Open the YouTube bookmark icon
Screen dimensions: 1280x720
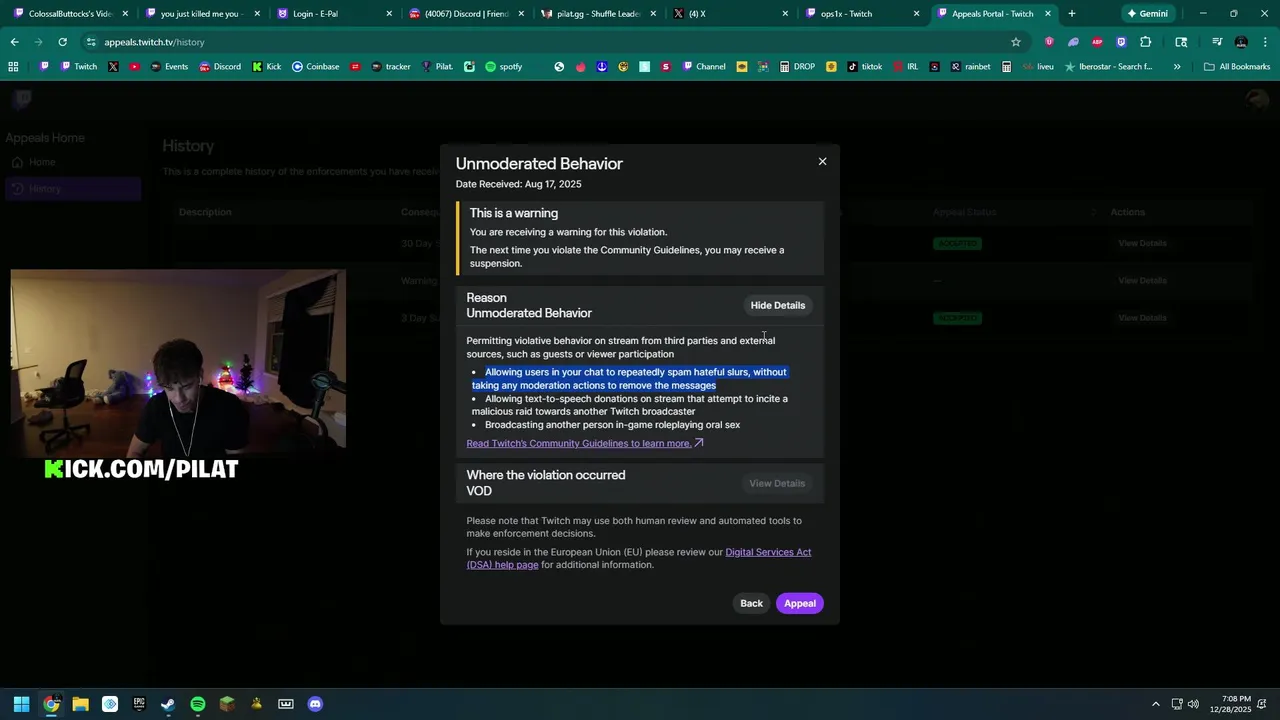point(135,67)
